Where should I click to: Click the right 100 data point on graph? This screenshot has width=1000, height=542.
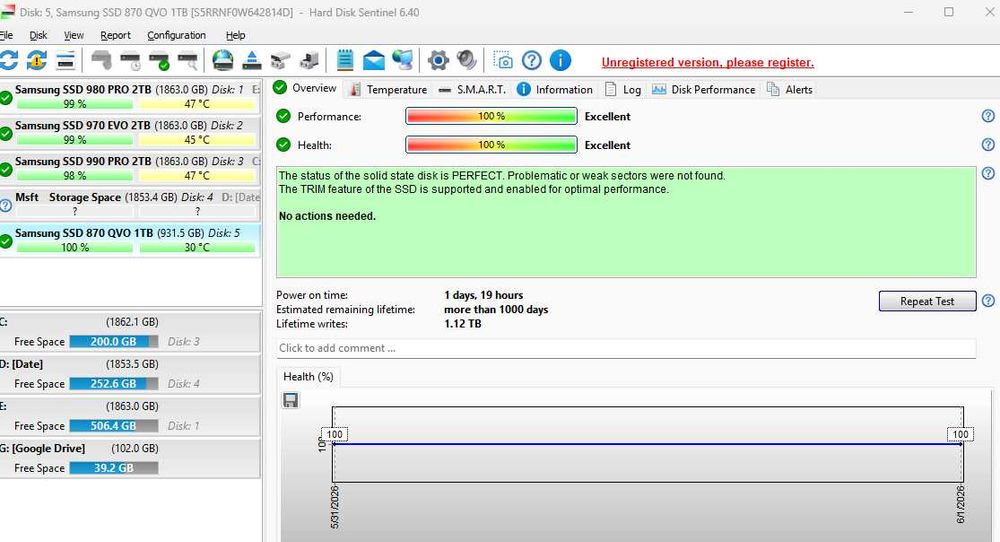(960, 434)
